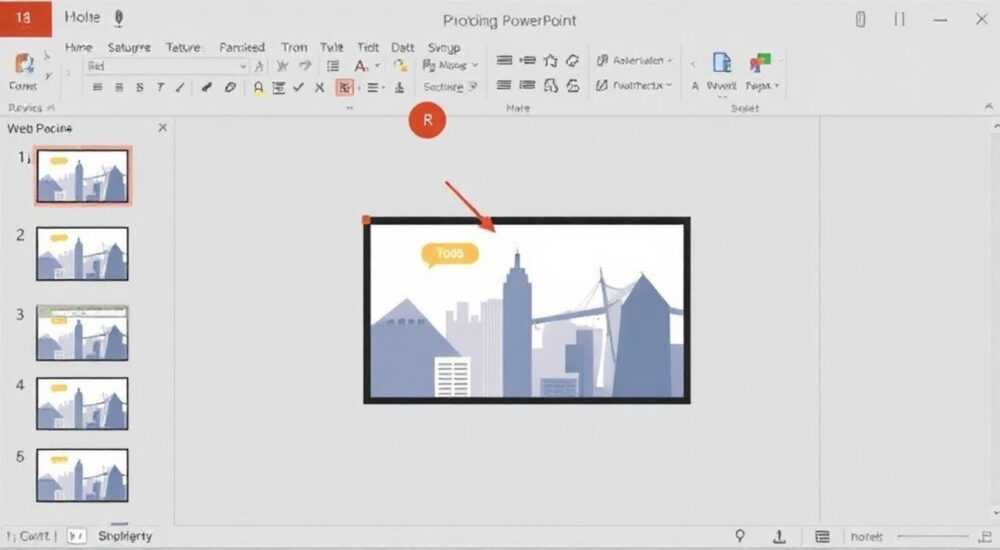Open the Svnup ribbon tab
The height and width of the screenshot is (550, 1000).
tap(444, 48)
